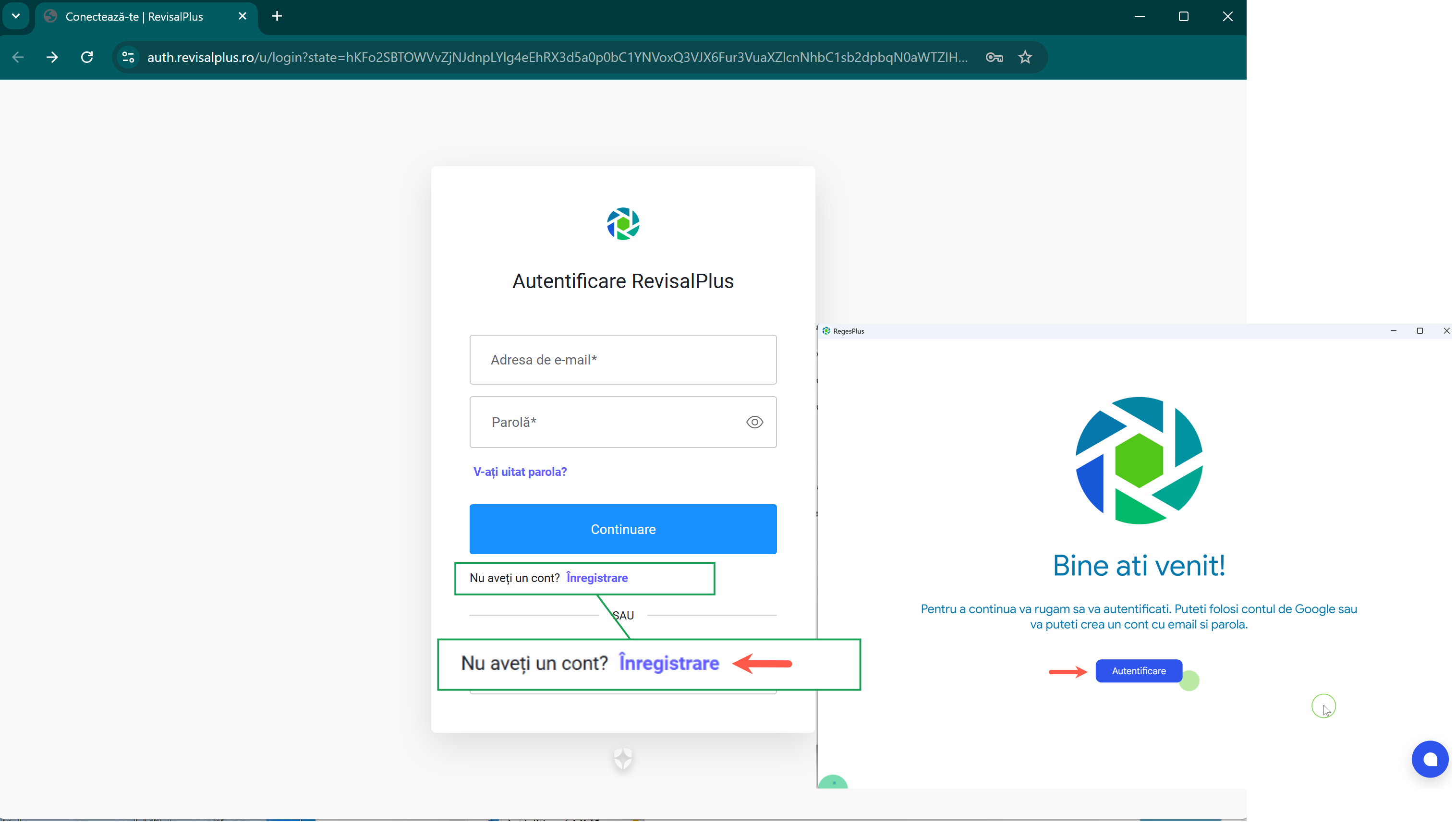Click the RevisalPlus logo above the heading
Image resolution: width=1456 pixels, height=825 pixels.
(623, 223)
